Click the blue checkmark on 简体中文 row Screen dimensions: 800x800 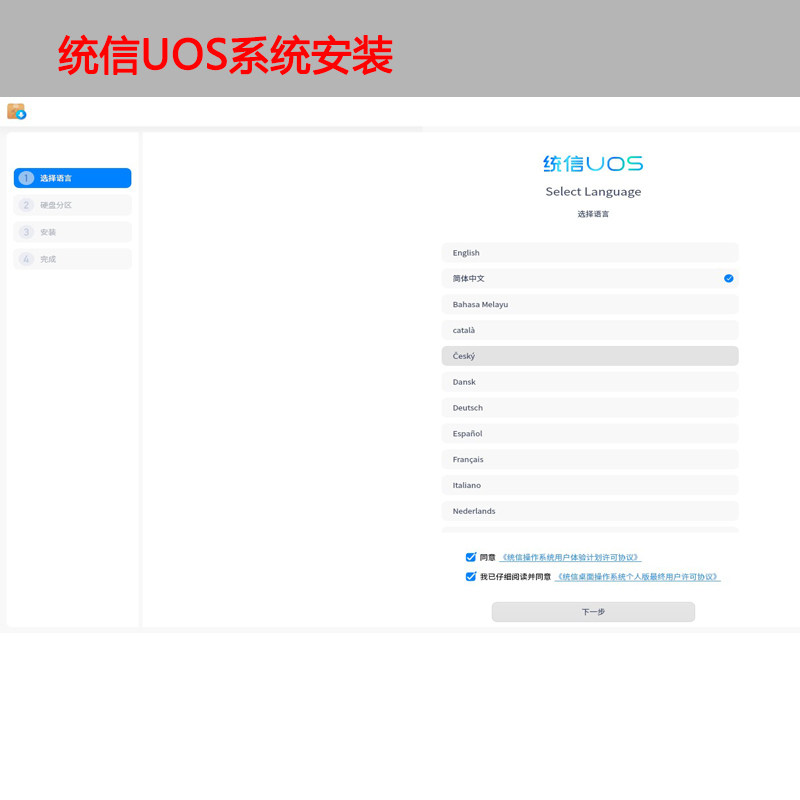[729, 279]
